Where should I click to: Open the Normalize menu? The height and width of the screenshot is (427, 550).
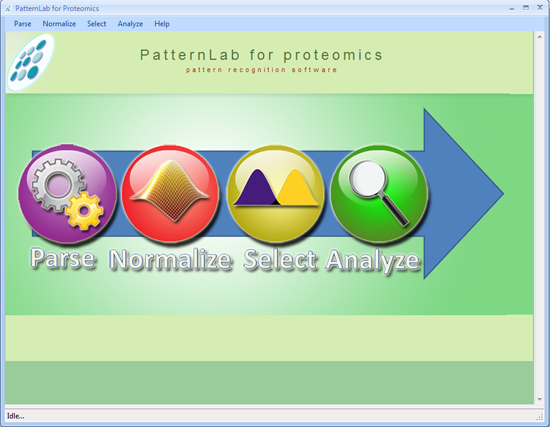point(59,24)
